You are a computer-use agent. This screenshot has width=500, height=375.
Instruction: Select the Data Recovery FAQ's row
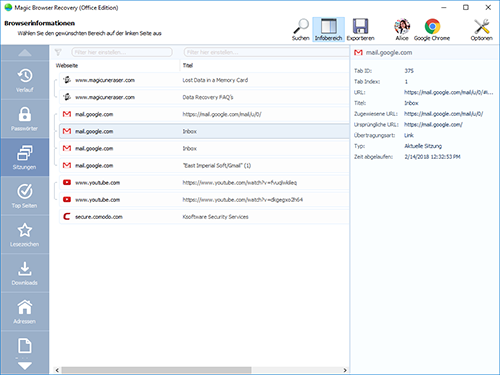click(x=204, y=97)
